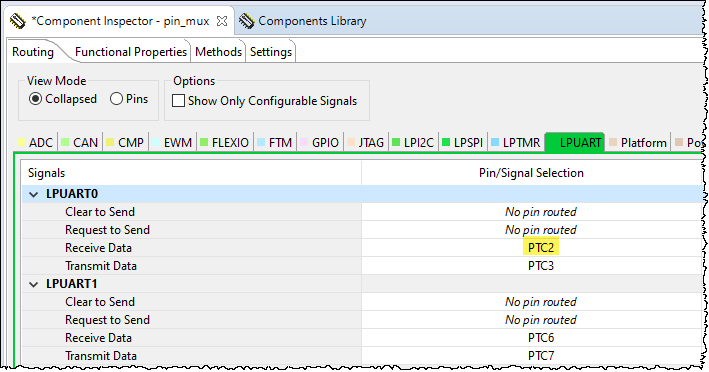This screenshot has width=709, height=372.
Task: Switch to the Functional Properties tab
Action: pyautogui.click(x=131, y=52)
